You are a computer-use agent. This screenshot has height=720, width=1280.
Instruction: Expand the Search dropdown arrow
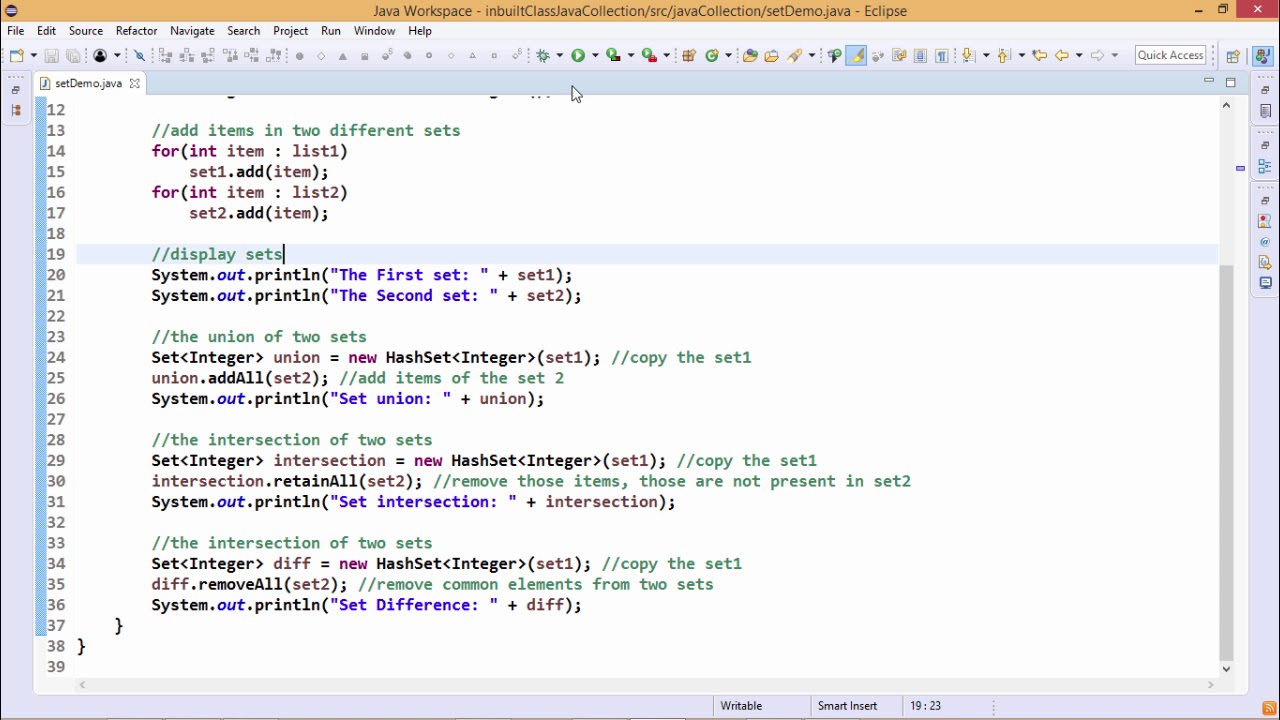(812, 56)
